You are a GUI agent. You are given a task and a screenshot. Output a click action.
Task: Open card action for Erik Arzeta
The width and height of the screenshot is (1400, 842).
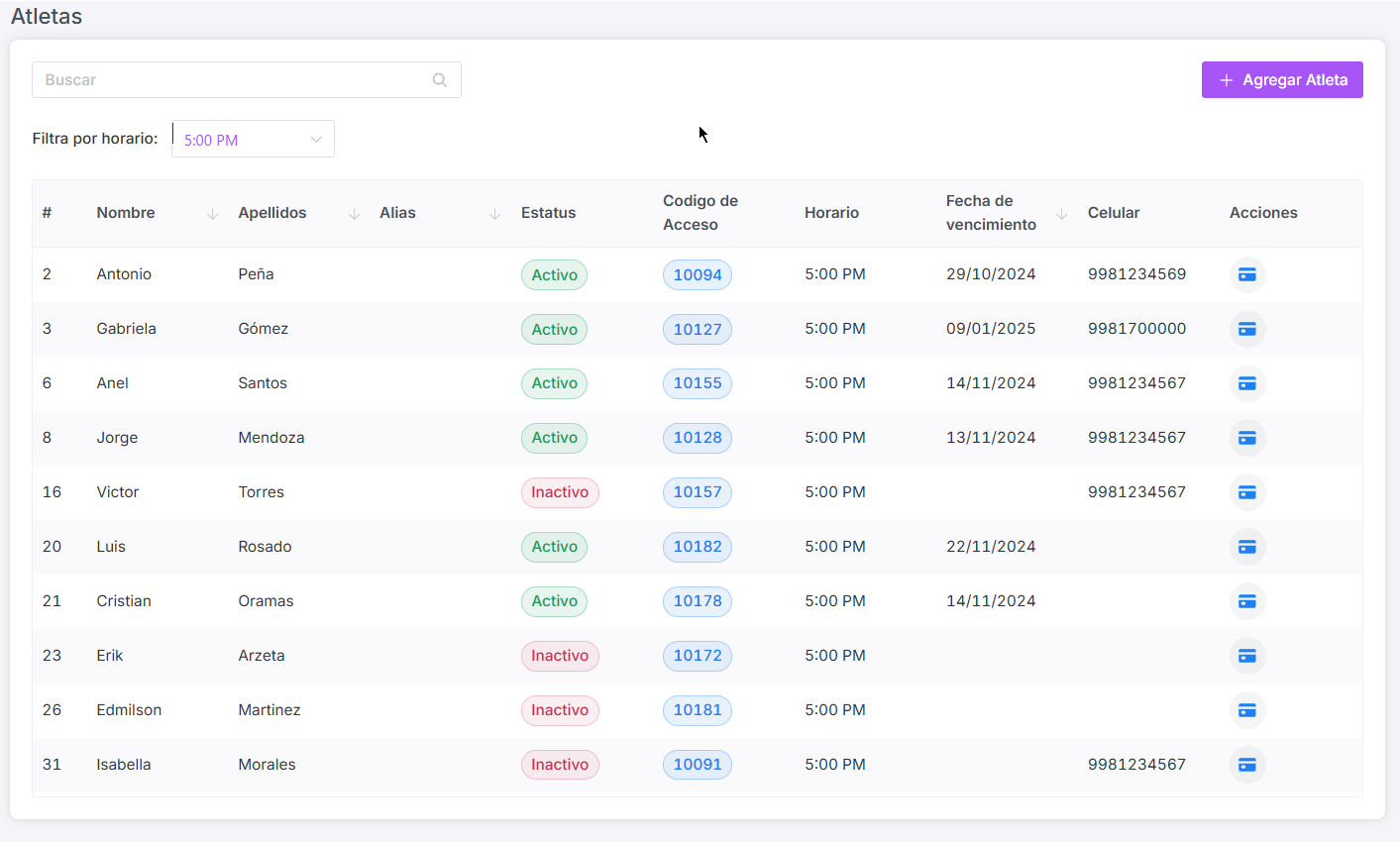[x=1247, y=656]
